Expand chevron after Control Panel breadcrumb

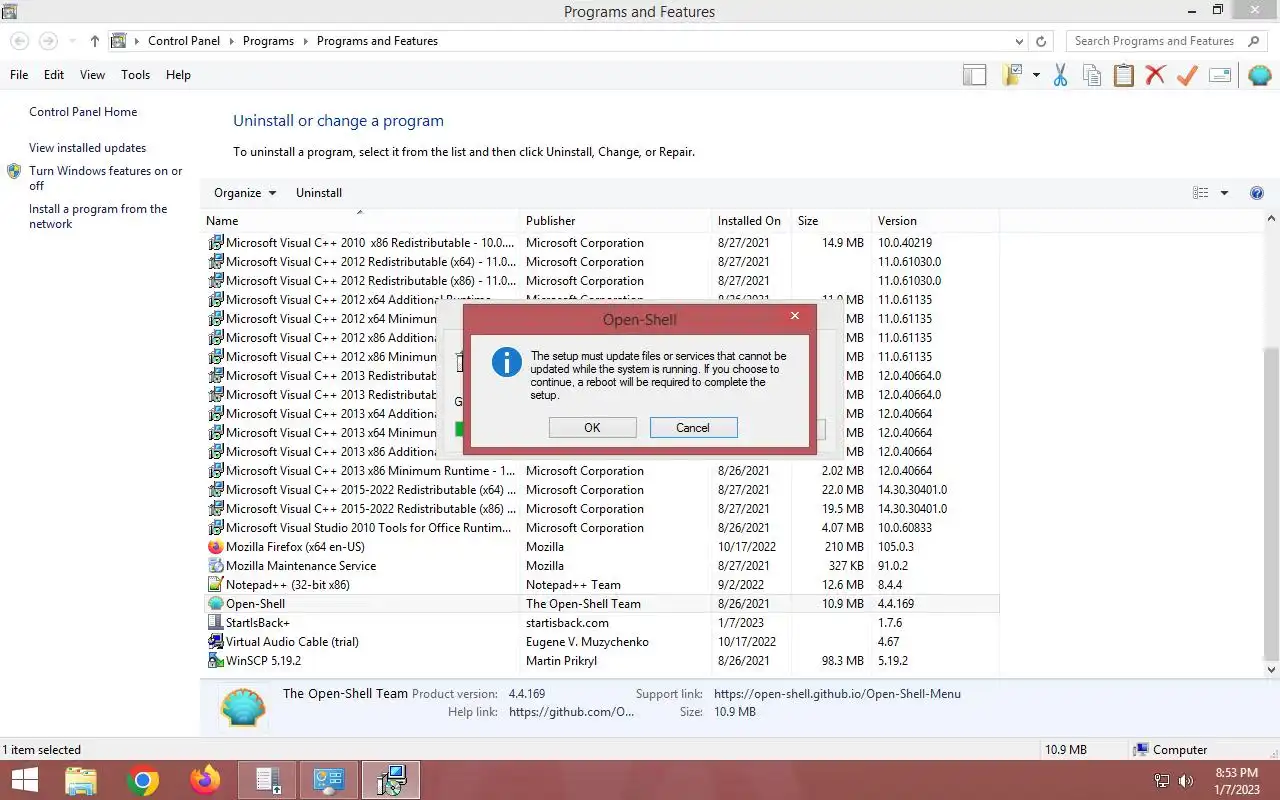point(231,41)
